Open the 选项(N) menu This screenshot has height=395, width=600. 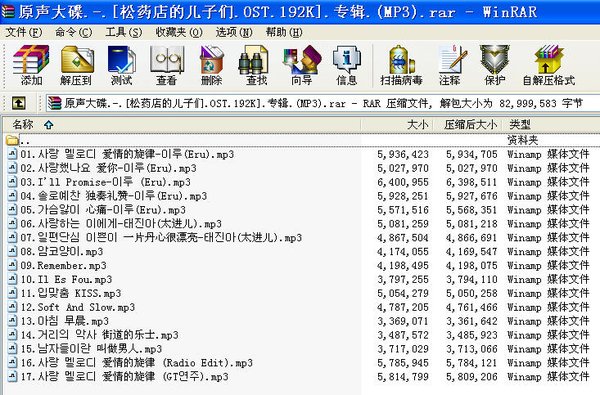point(234,32)
